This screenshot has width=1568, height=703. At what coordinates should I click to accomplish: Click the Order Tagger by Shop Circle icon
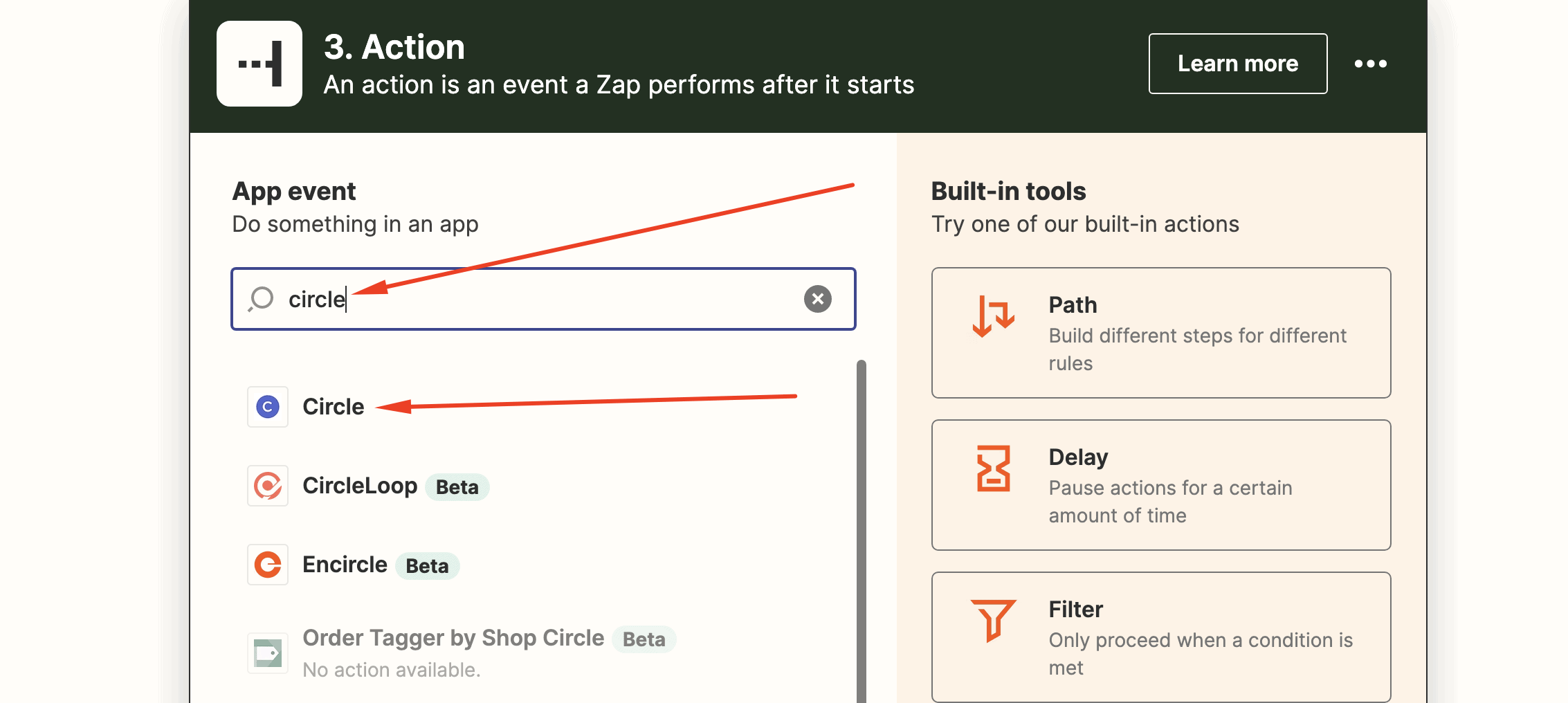coord(268,653)
